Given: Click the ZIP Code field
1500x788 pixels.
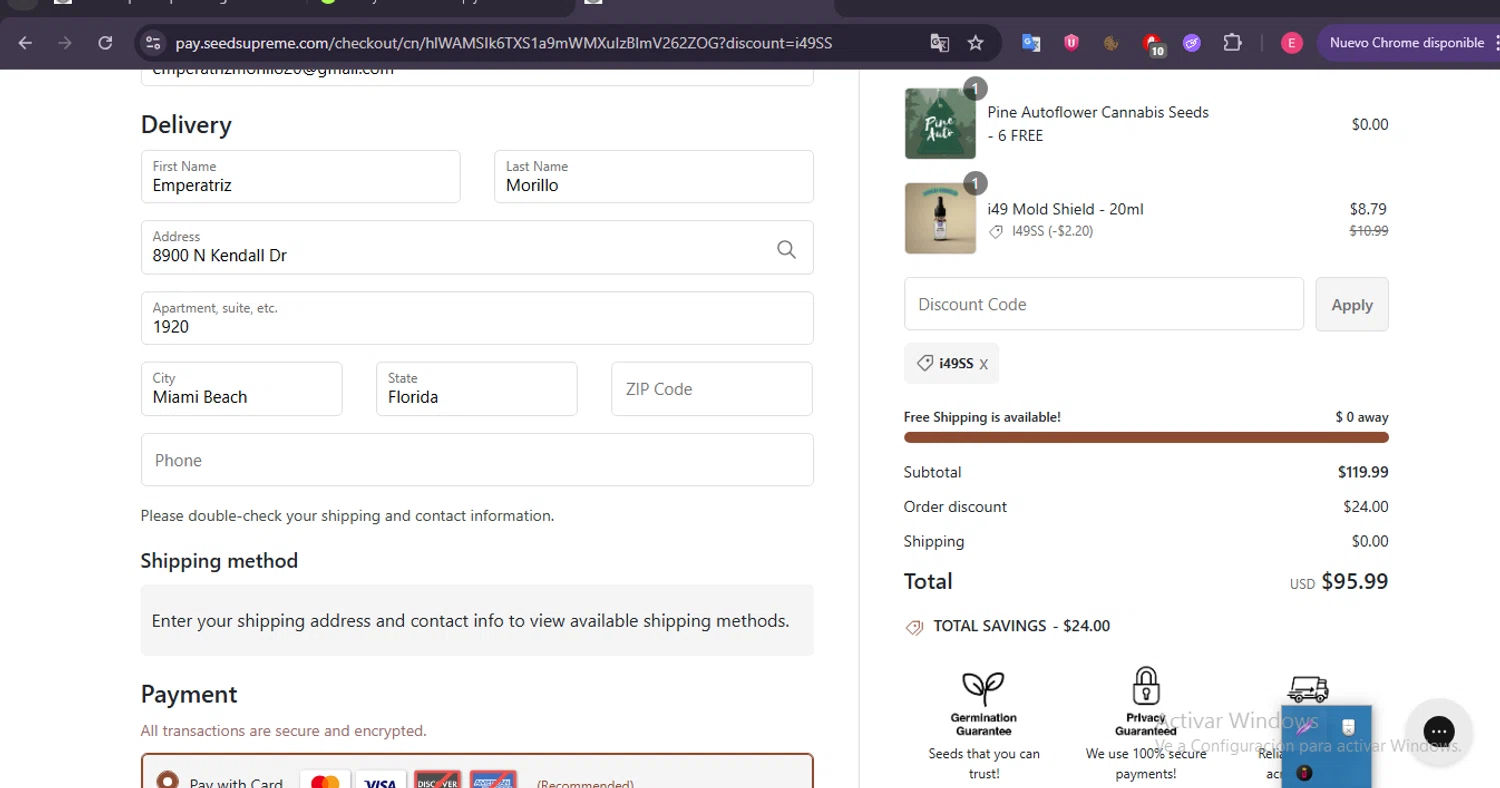Looking at the screenshot, I should pyautogui.click(x=711, y=389).
